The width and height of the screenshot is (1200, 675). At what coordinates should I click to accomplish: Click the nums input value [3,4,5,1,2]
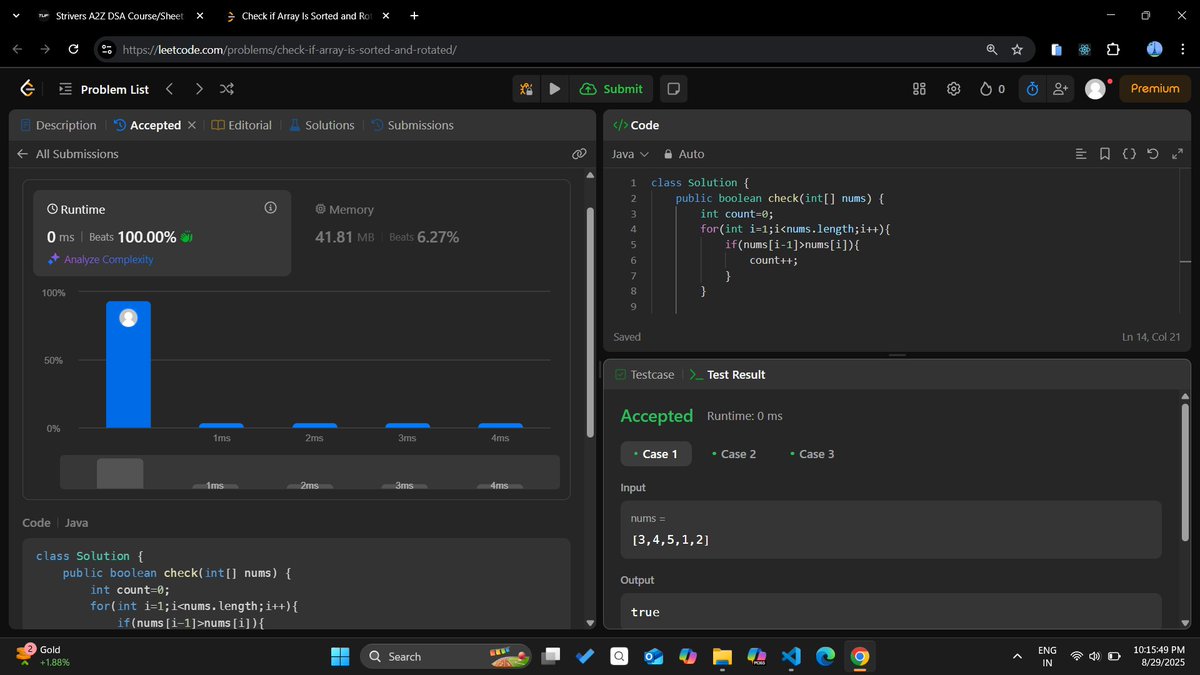671,540
